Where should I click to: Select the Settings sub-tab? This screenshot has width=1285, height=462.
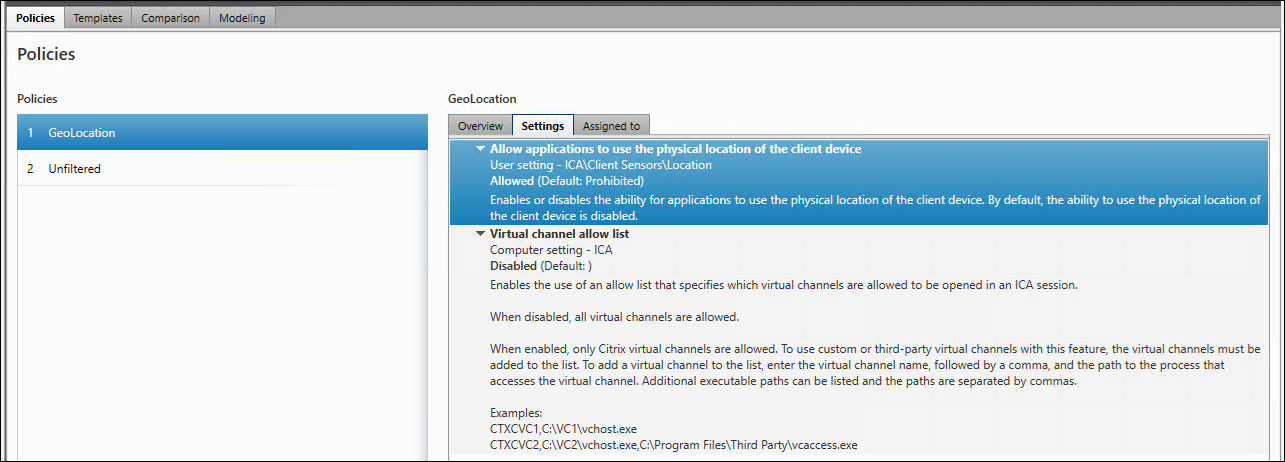point(543,126)
